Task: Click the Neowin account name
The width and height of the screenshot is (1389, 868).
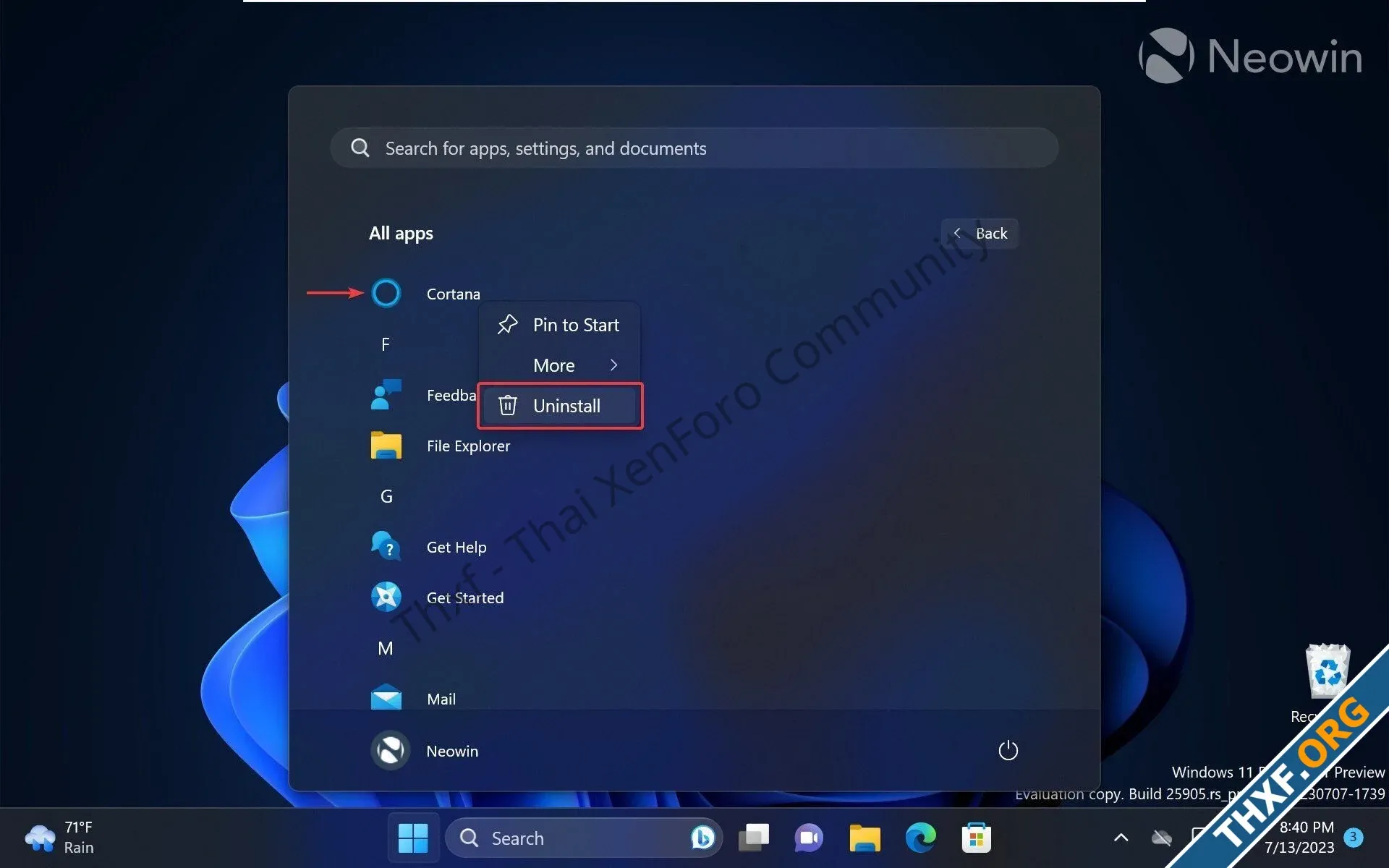Action: tap(452, 751)
